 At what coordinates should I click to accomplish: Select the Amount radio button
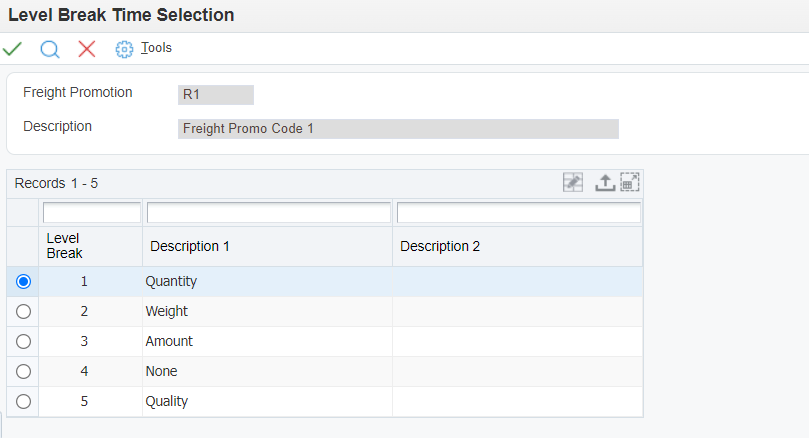tap(23, 342)
